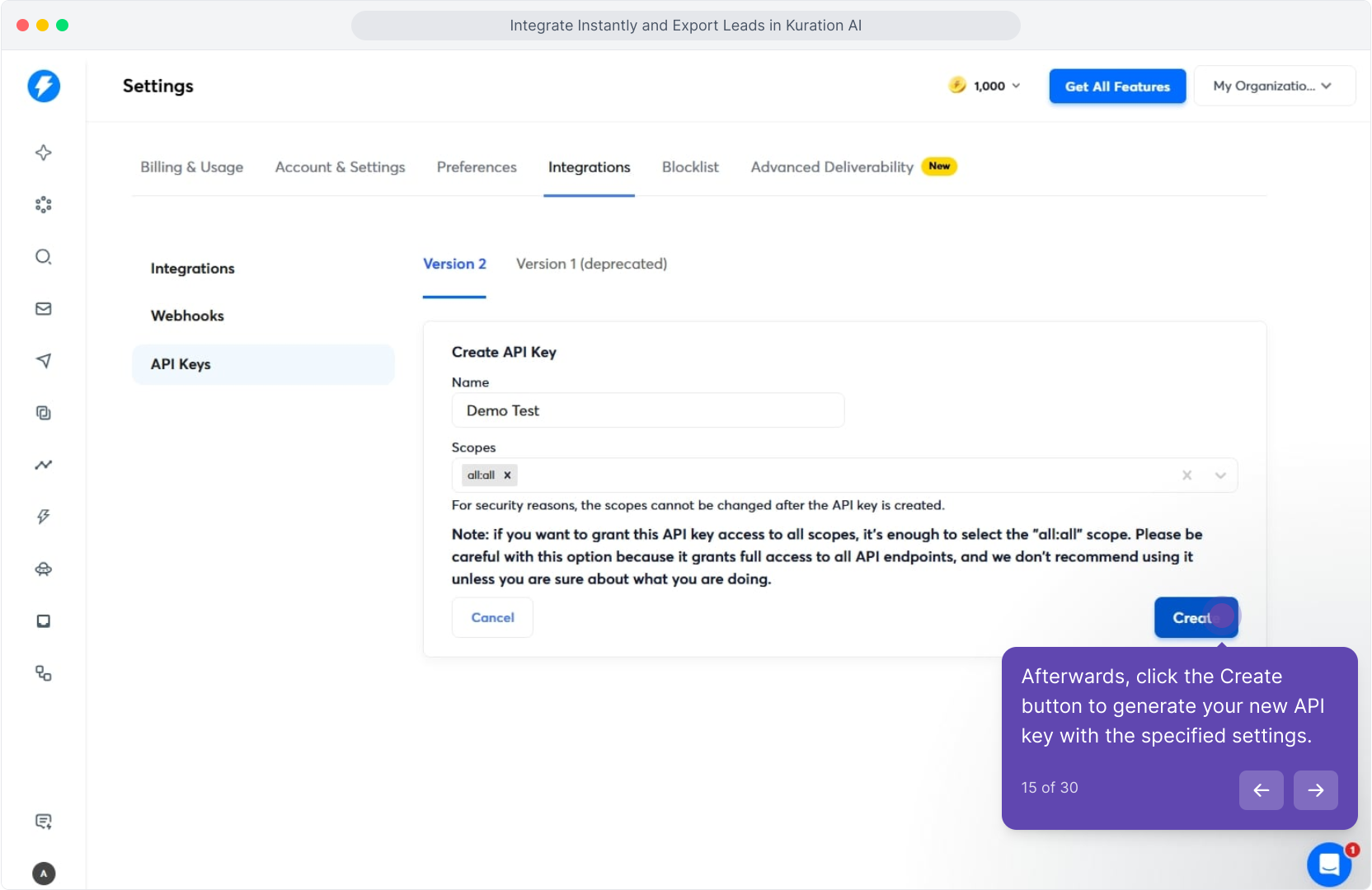Image resolution: width=1372 pixels, height=890 pixels.
Task: Open the live chat support bubble
Action: click(1329, 864)
